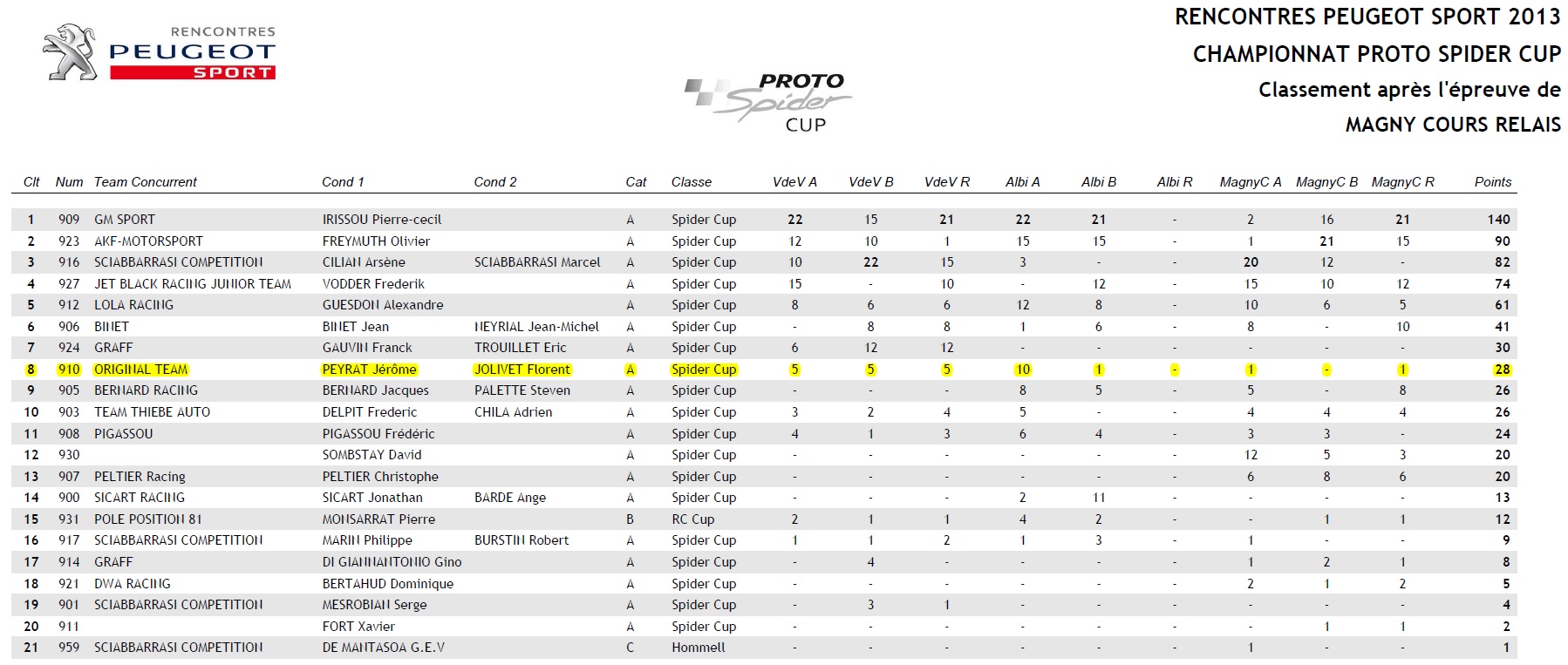Select co-driver 'SCIABBARRASI Marcel'

click(x=537, y=262)
